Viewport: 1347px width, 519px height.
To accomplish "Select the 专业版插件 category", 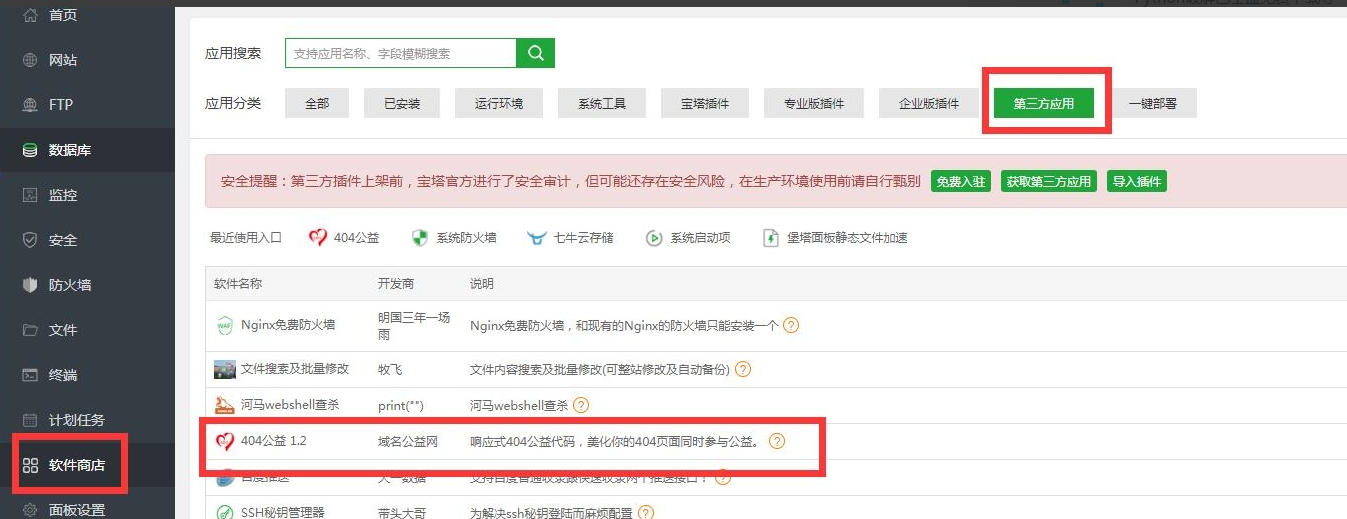I will (814, 103).
